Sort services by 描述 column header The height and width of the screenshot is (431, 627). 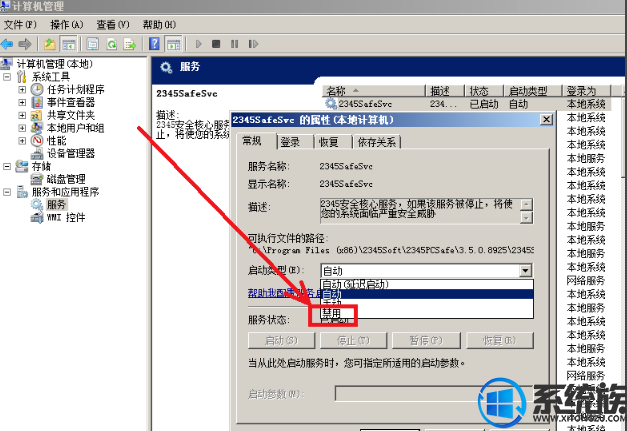pos(445,91)
